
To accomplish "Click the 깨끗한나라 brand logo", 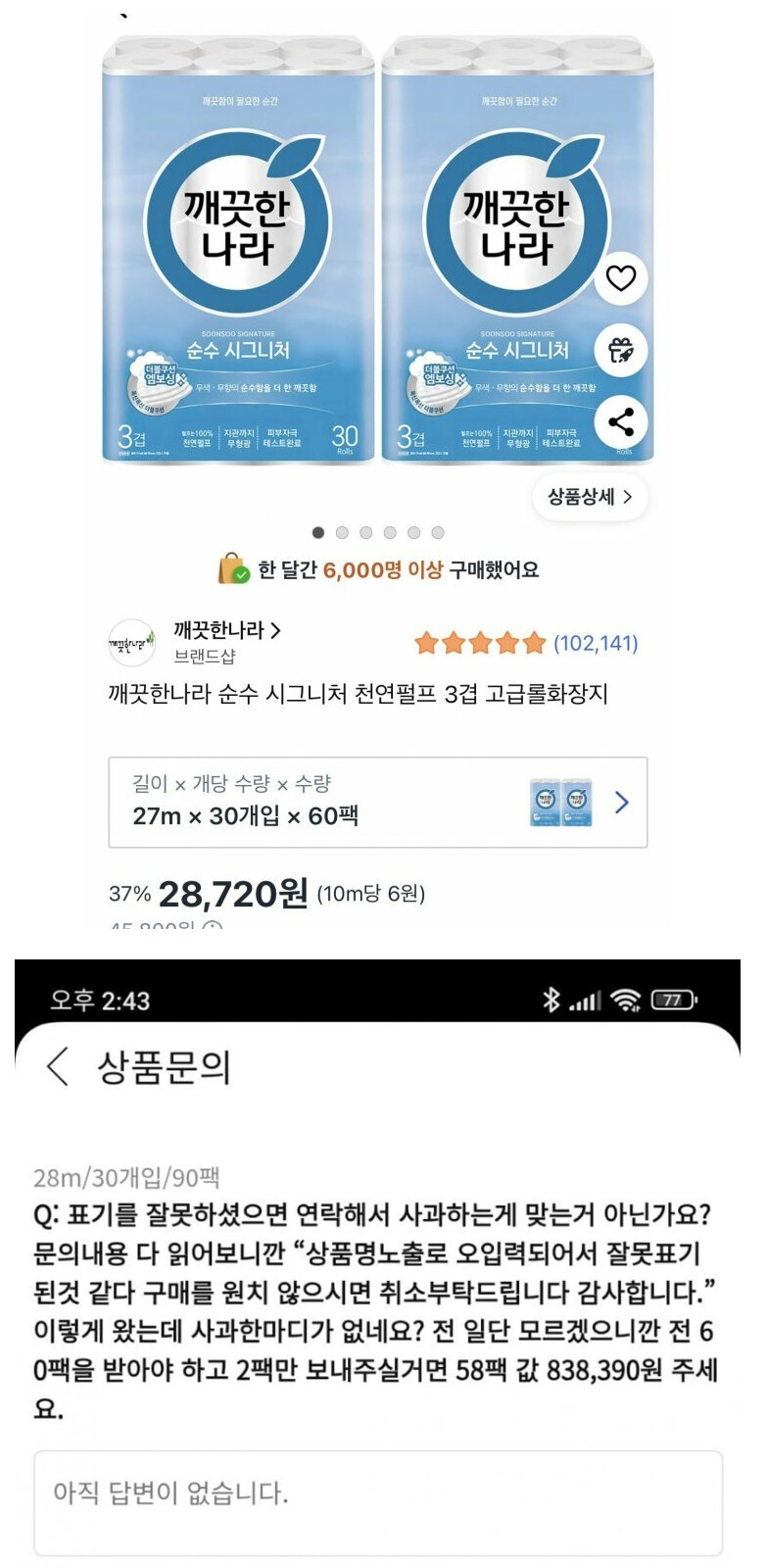I will (x=131, y=643).
